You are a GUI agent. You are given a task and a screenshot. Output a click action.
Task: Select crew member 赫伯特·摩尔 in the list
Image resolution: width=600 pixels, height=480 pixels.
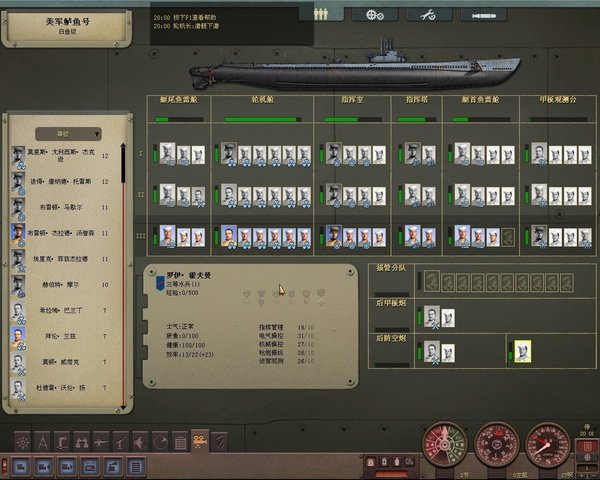tap(60, 285)
